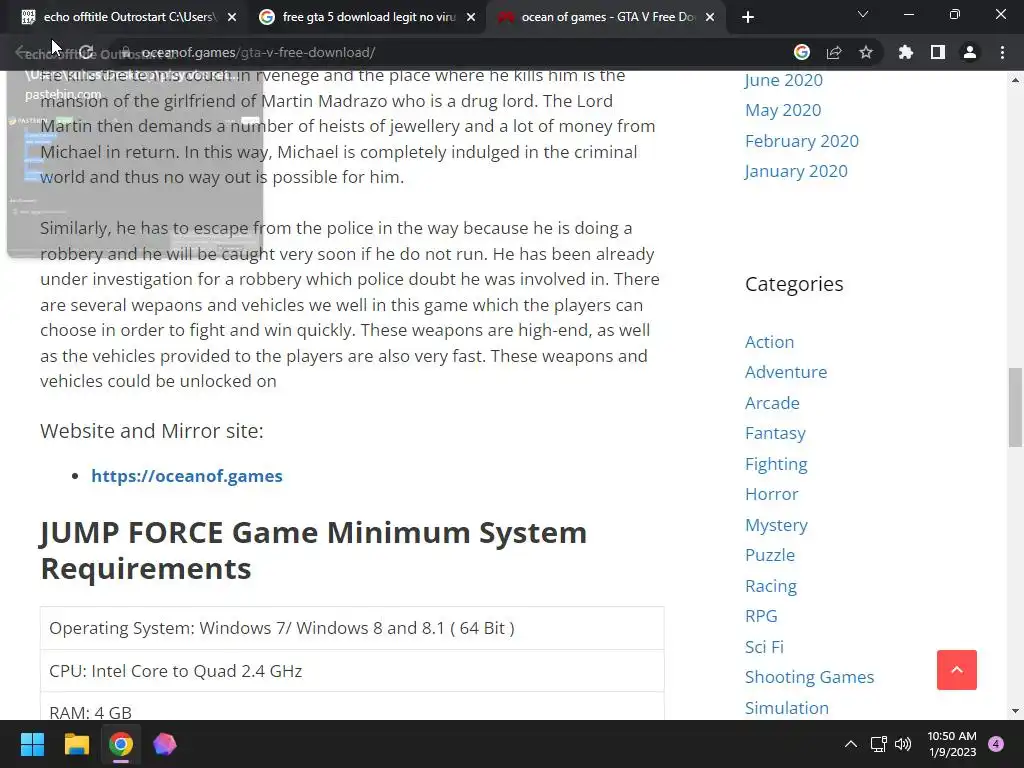The image size is (1024, 768).
Task: Open the Arcade category
Action: tap(772, 403)
